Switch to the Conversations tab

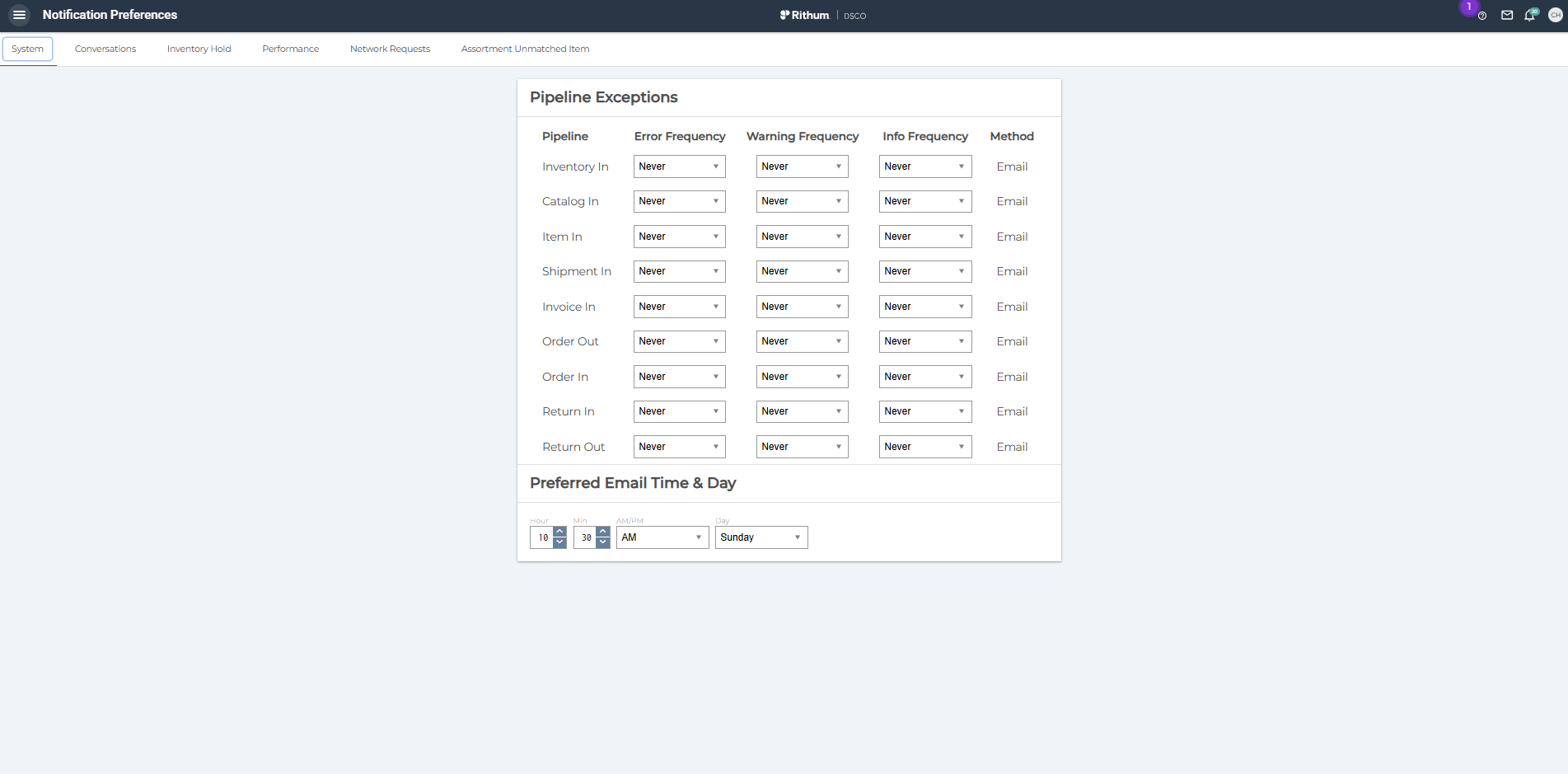105,49
